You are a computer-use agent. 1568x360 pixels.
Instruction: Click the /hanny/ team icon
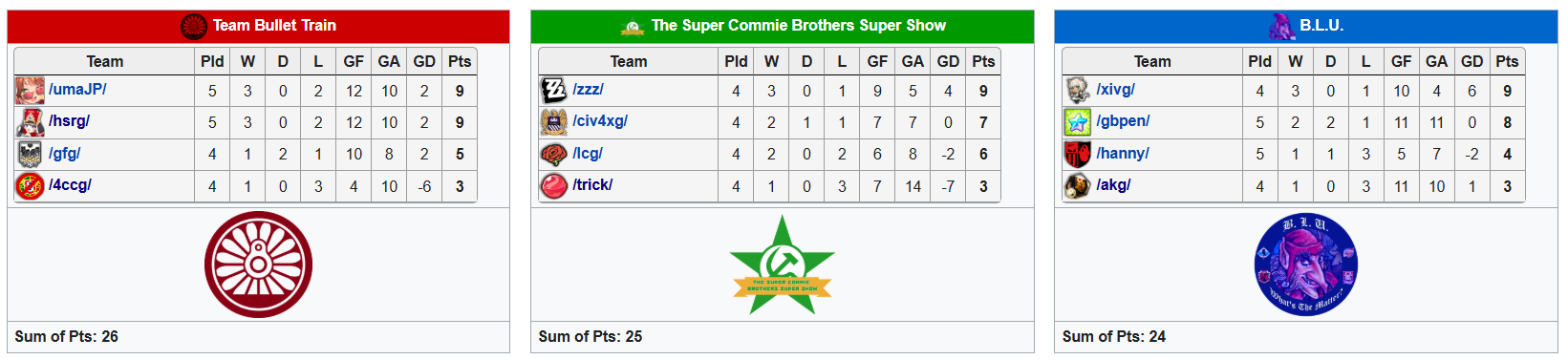1078,154
